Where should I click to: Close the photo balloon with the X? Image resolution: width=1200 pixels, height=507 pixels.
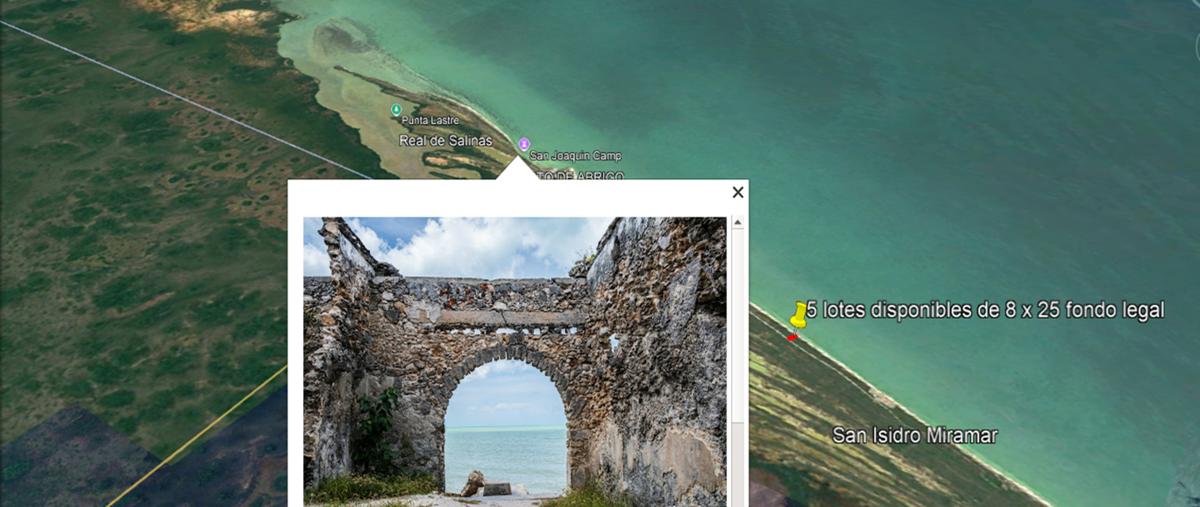pyautogui.click(x=738, y=192)
